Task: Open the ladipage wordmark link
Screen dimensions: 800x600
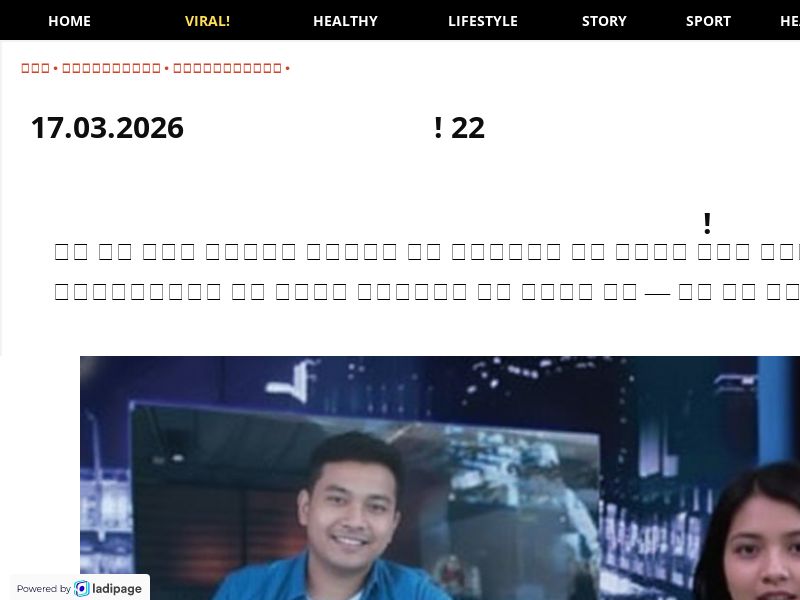Action: 118,589
